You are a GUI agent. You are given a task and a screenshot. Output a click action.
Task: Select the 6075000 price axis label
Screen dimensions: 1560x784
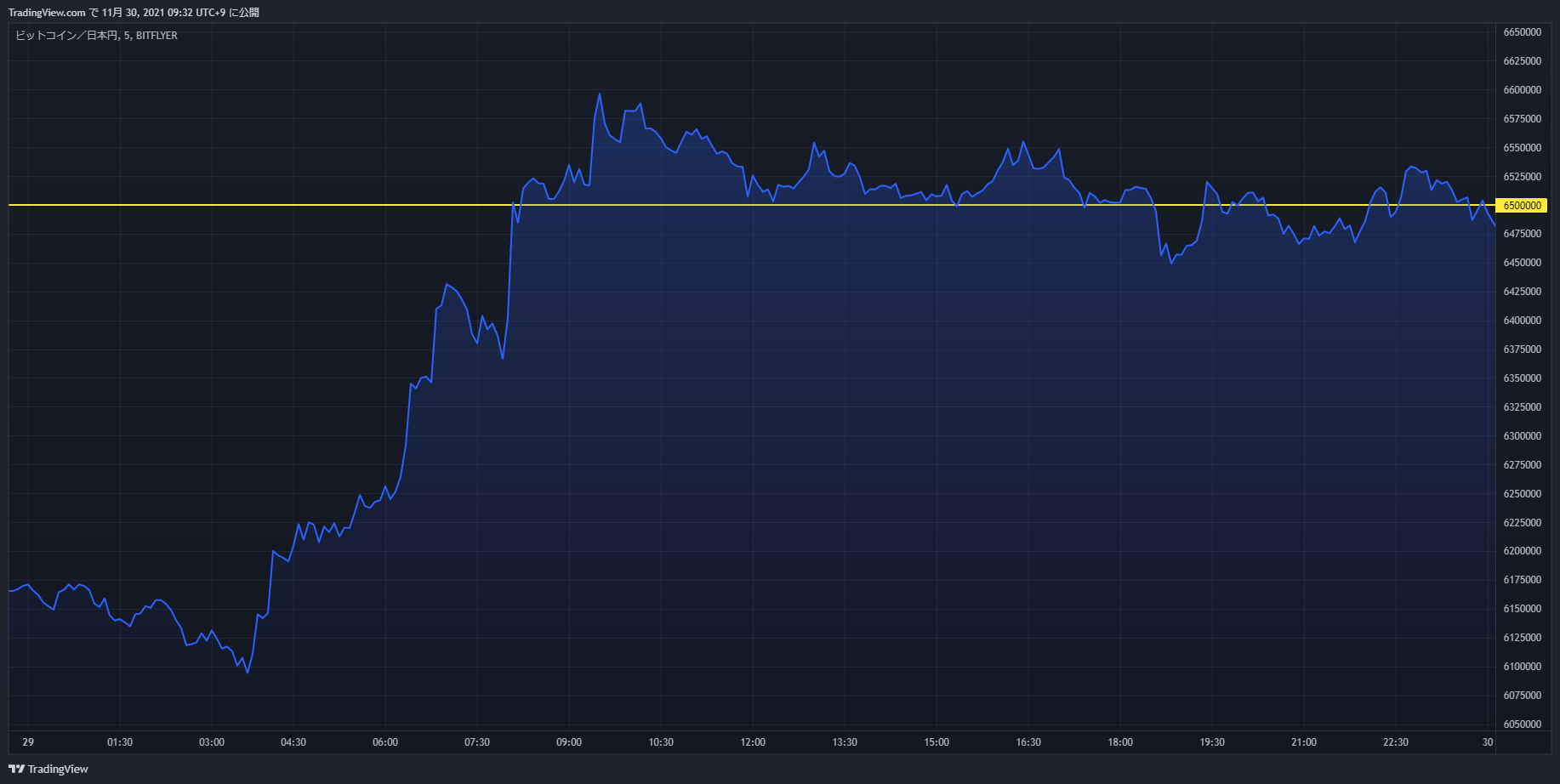click(1523, 696)
